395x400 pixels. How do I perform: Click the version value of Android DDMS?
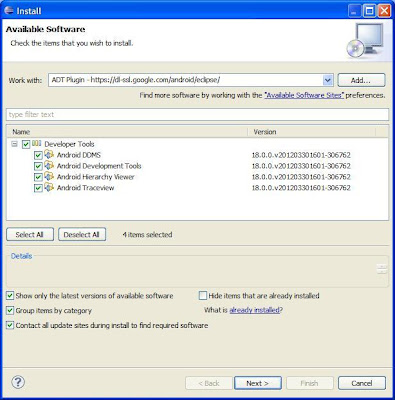301,155
